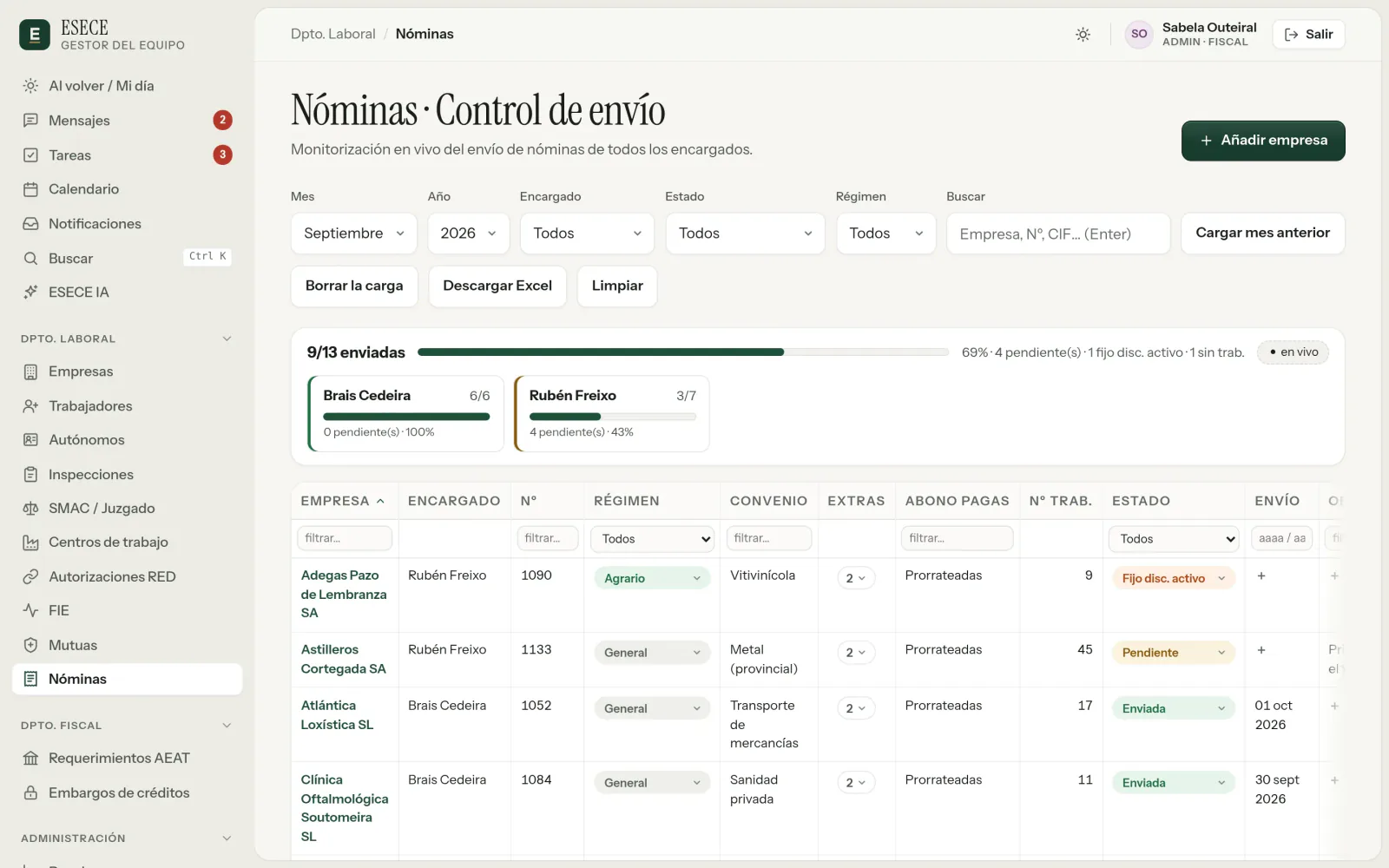The height and width of the screenshot is (868, 1389).
Task: Open Inspecciones section
Action: [x=127, y=474]
